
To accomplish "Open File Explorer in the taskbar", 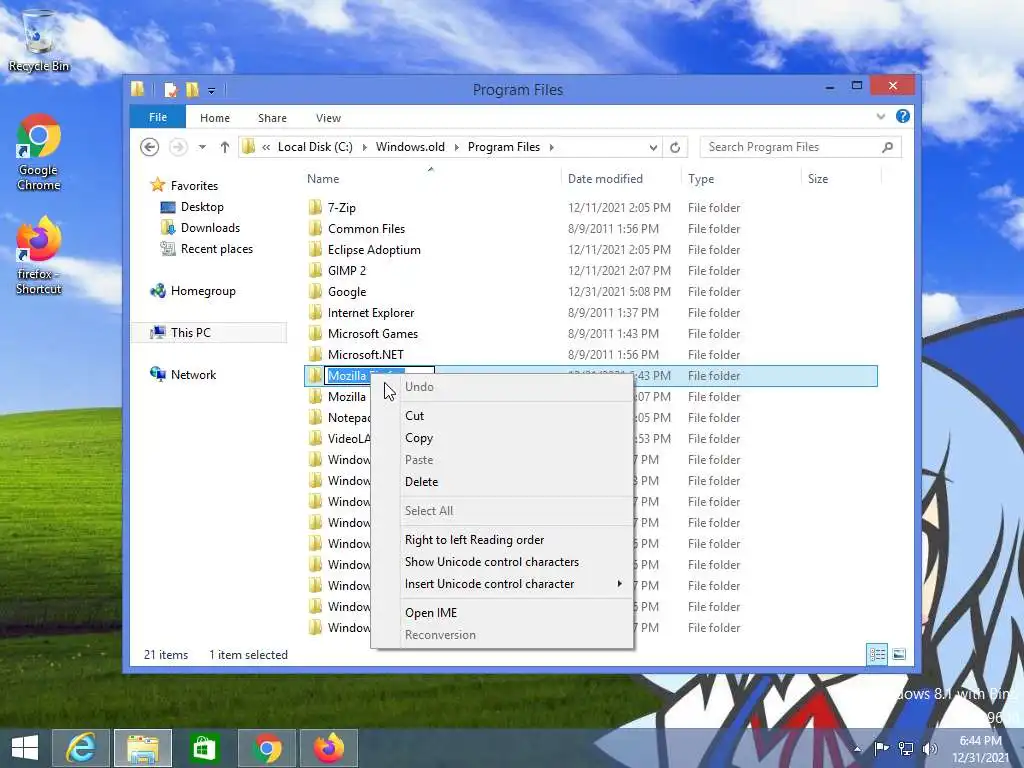I will [x=143, y=748].
